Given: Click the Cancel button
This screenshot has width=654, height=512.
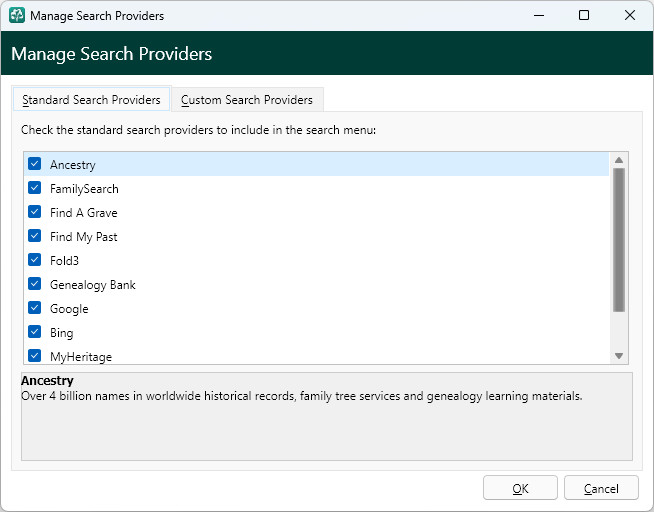Looking at the screenshot, I should click(601, 488).
